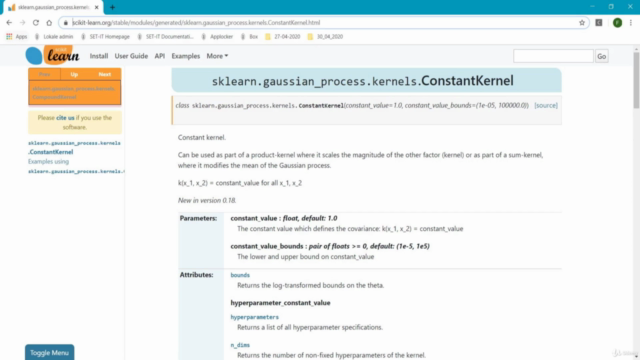Click the Next navigation button

[x=104, y=74]
